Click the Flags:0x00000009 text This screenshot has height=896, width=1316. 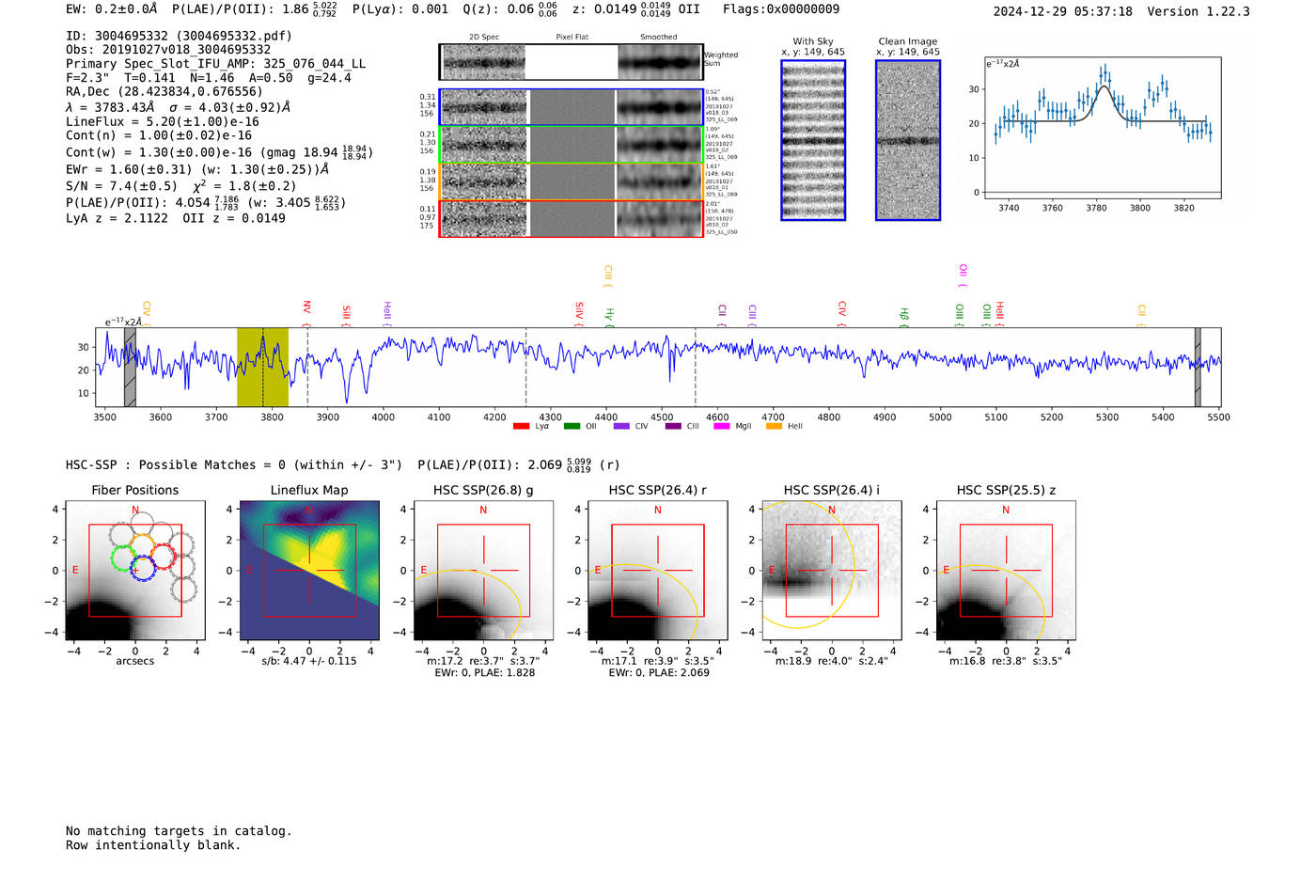[781, 9]
